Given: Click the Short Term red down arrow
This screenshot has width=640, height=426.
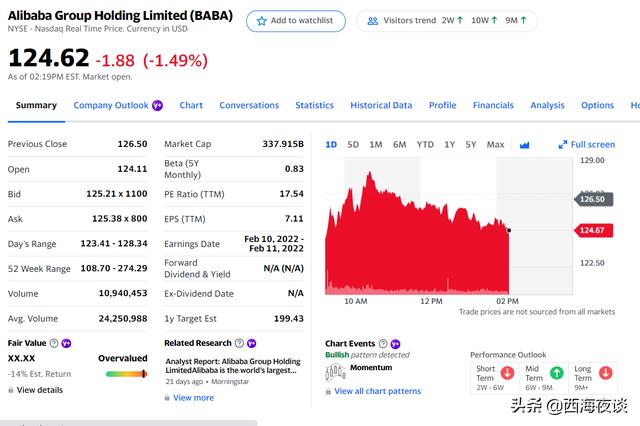Looking at the screenshot, I should 508,372.
